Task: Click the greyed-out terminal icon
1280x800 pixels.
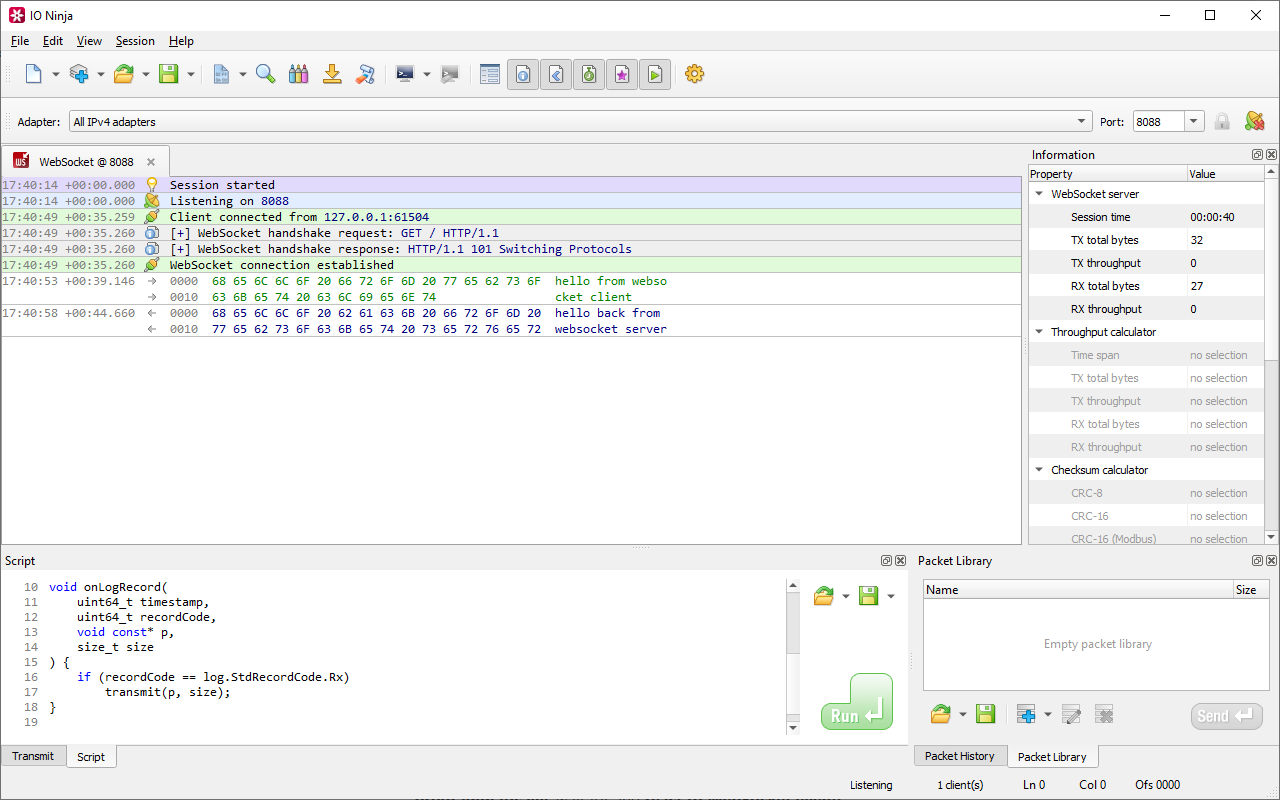Action: pyautogui.click(x=450, y=74)
